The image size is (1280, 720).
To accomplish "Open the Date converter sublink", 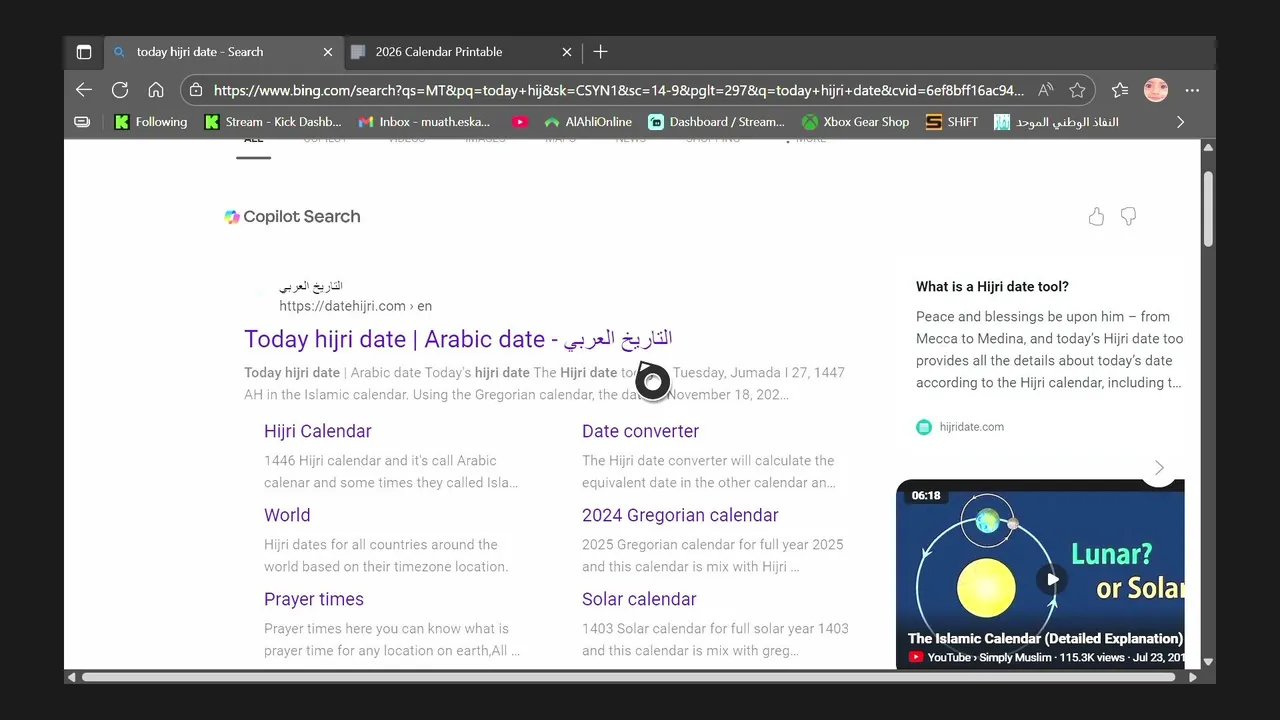I will point(640,431).
